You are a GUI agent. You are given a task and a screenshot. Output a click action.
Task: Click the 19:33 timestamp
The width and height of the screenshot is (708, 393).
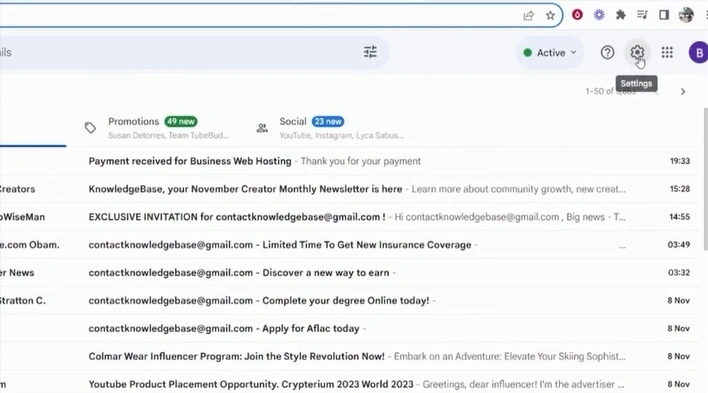click(680, 161)
